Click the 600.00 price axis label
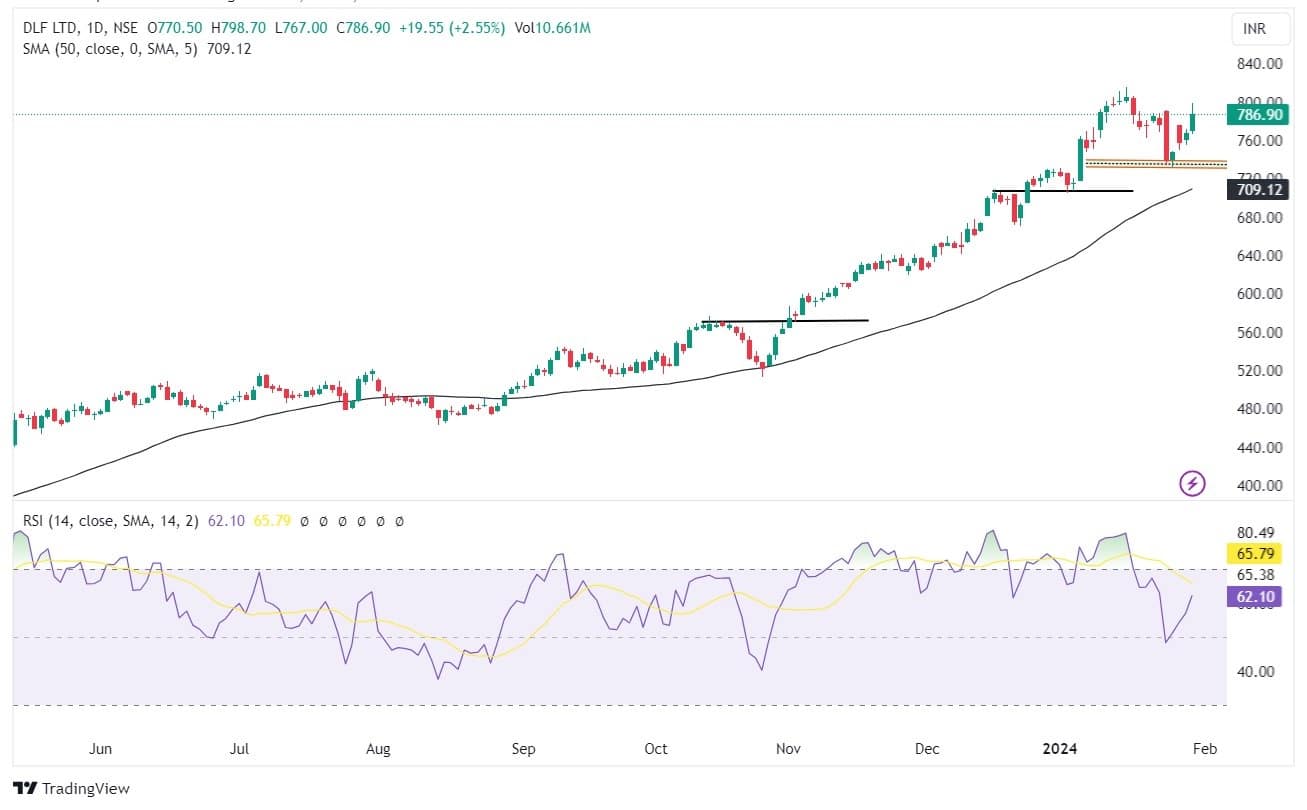This screenshot has width=1307, height=810. 1260,294
